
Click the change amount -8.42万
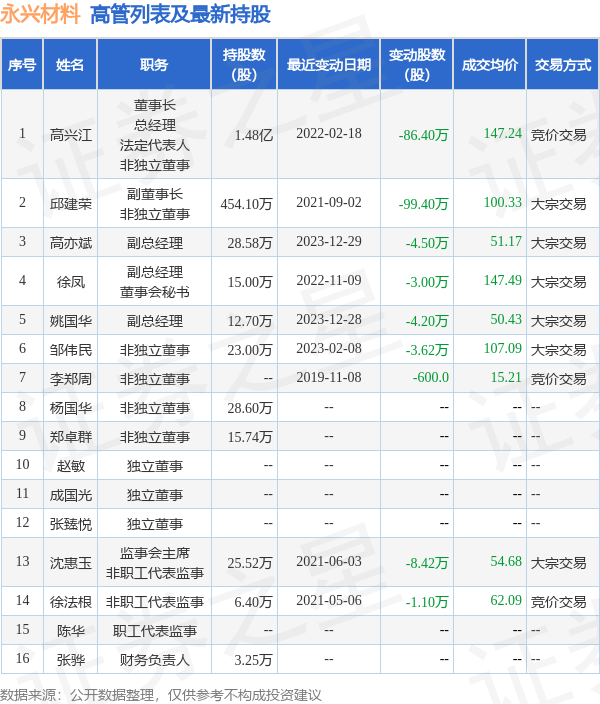click(x=427, y=563)
